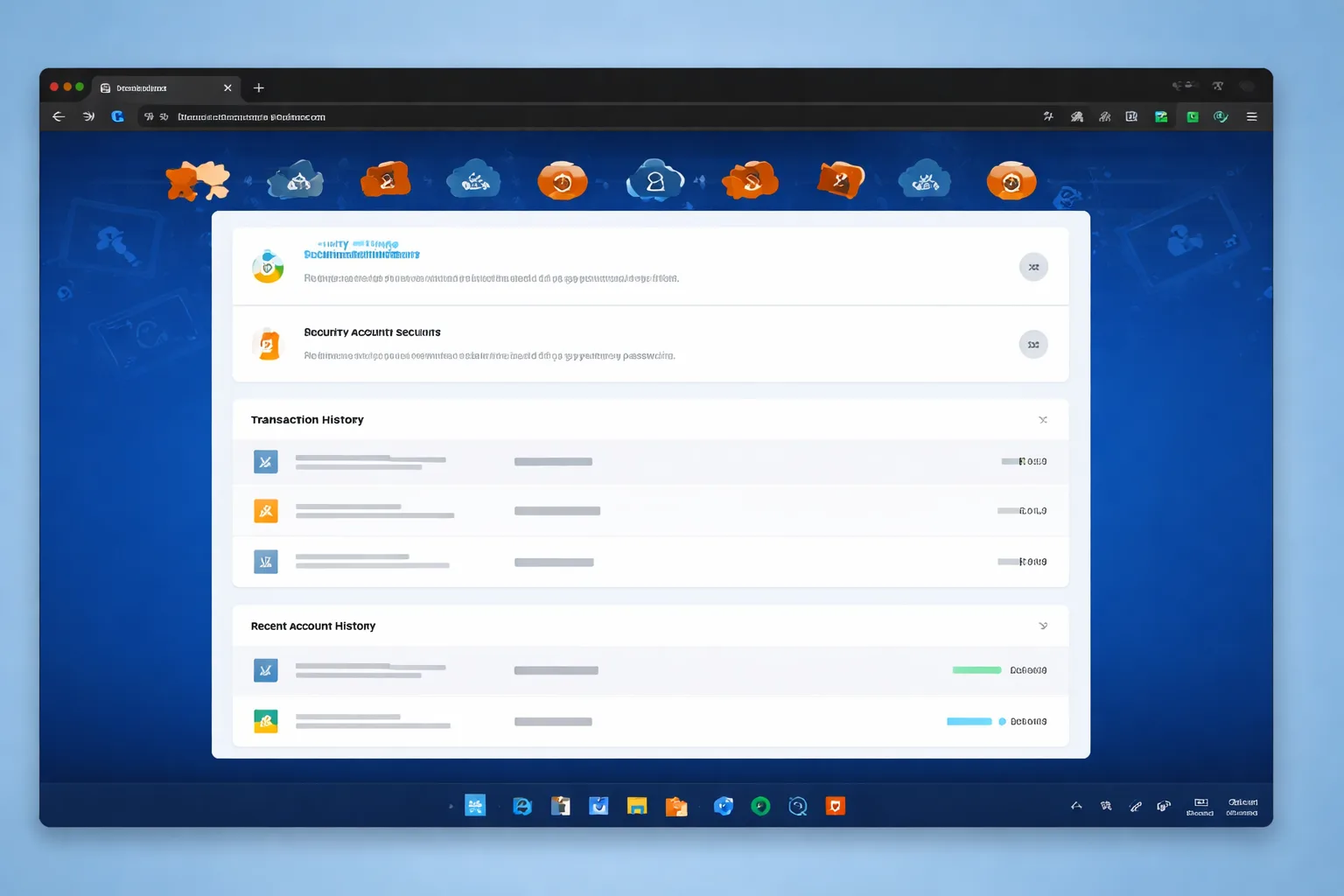Open the yellow File Explorer folder in taskbar
Screen dimensions: 1344x896
click(x=637, y=806)
